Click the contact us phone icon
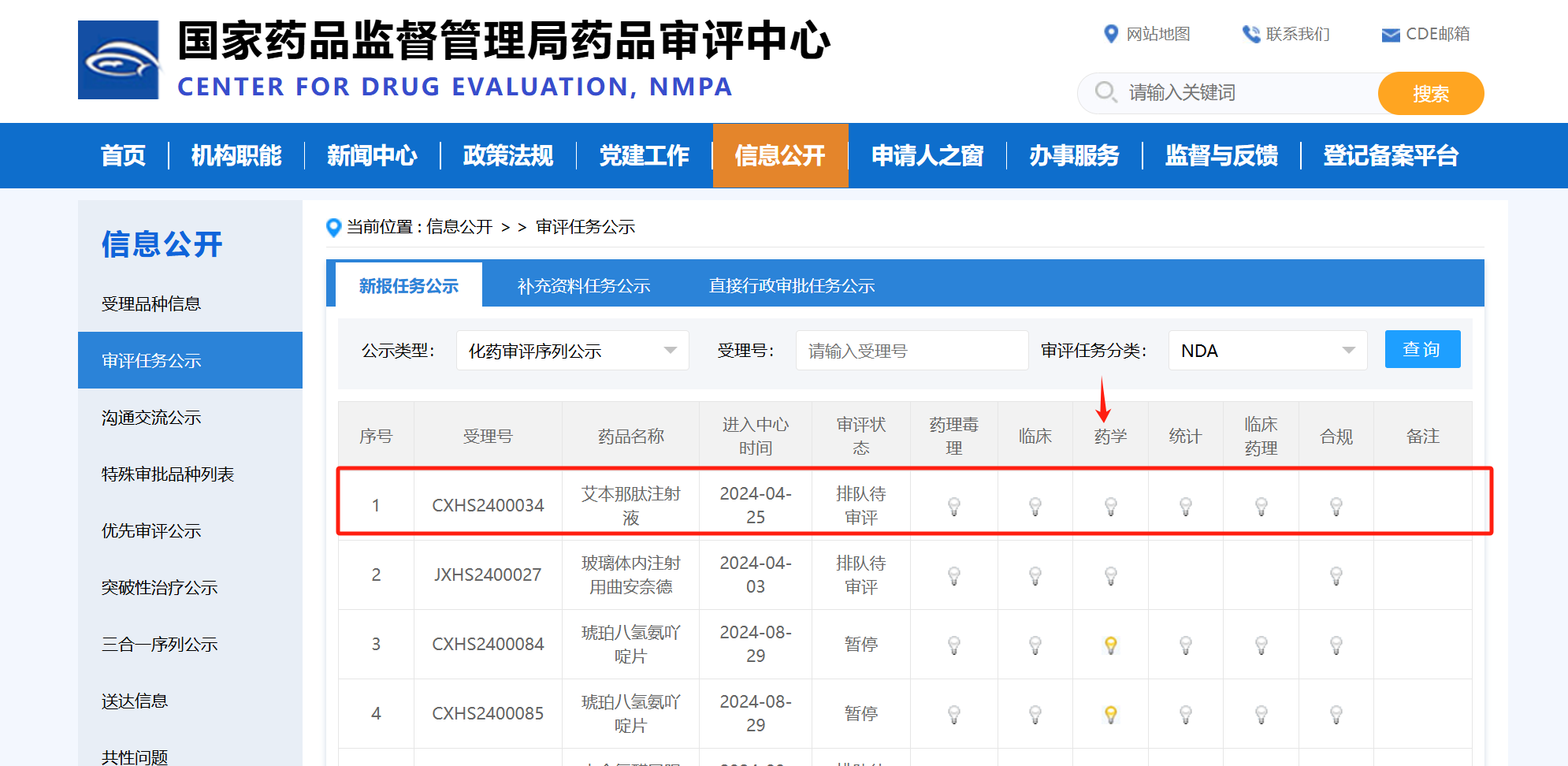The width and height of the screenshot is (1568, 766). [x=1251, y=34]
